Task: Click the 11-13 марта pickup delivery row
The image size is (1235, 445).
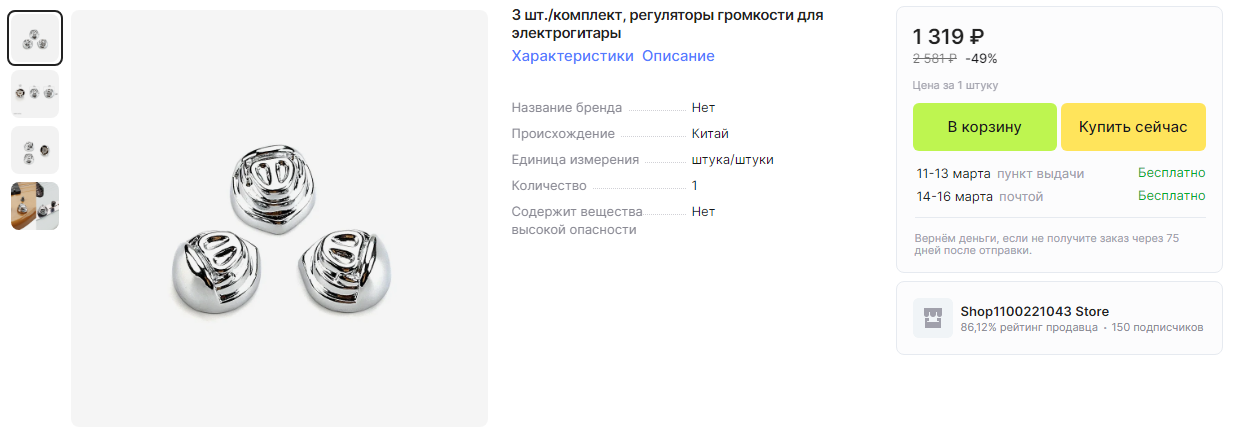Action: pyautogui.click(x=1060, y=173)
